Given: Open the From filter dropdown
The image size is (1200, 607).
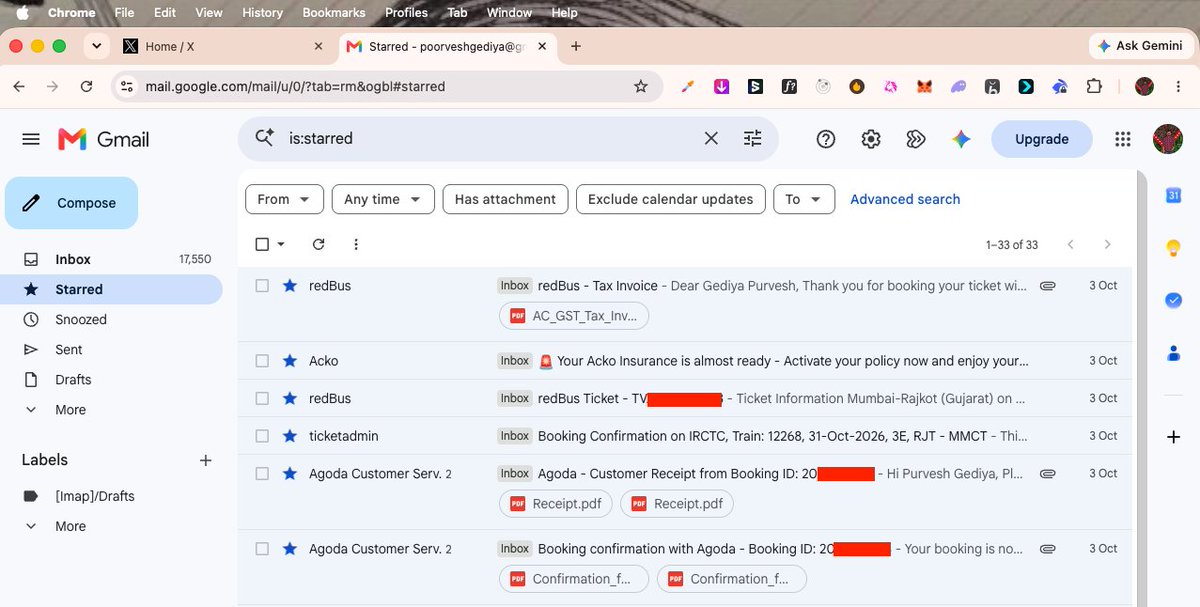Looking at the screenshot, I should point(284,199).
